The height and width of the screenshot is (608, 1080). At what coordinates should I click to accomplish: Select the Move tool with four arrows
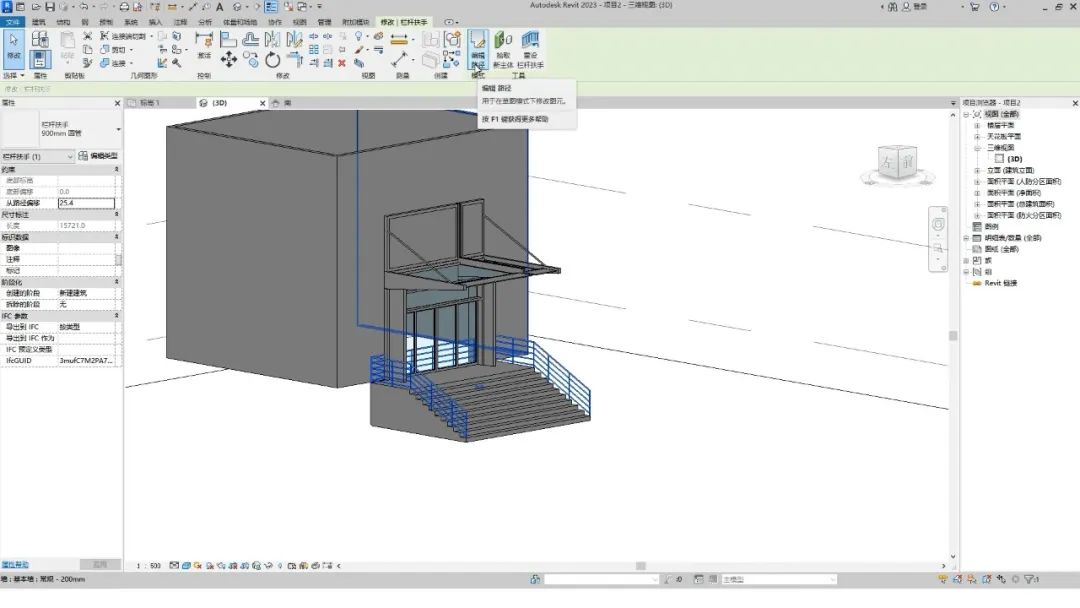coord(229,60)
